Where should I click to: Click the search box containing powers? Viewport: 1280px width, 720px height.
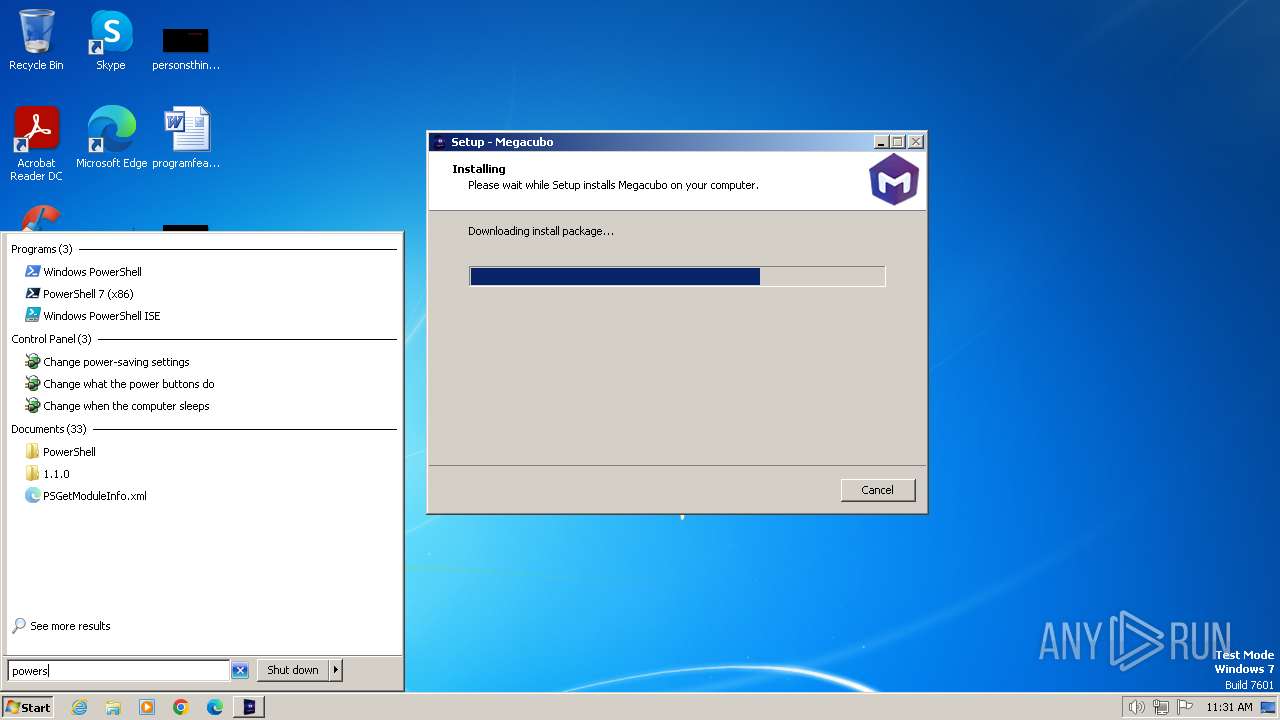[118, 671]
